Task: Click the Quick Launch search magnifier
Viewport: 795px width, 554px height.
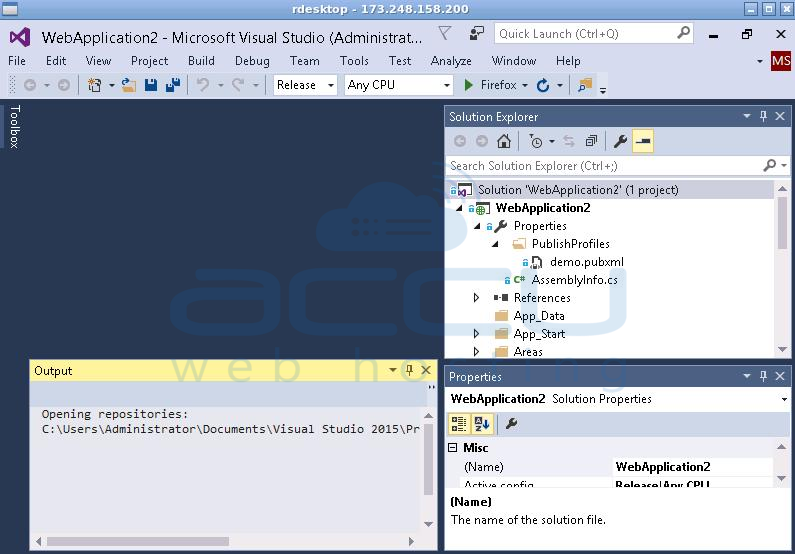Action: (x=683, y=33)
